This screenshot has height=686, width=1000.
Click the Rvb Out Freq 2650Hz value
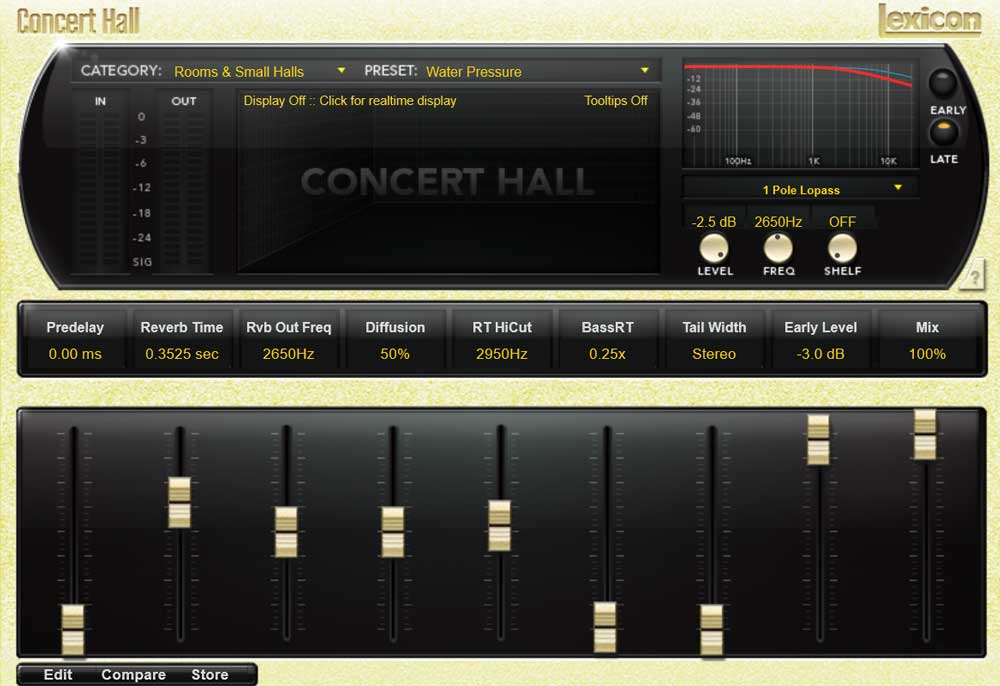[x=288, y=354]
